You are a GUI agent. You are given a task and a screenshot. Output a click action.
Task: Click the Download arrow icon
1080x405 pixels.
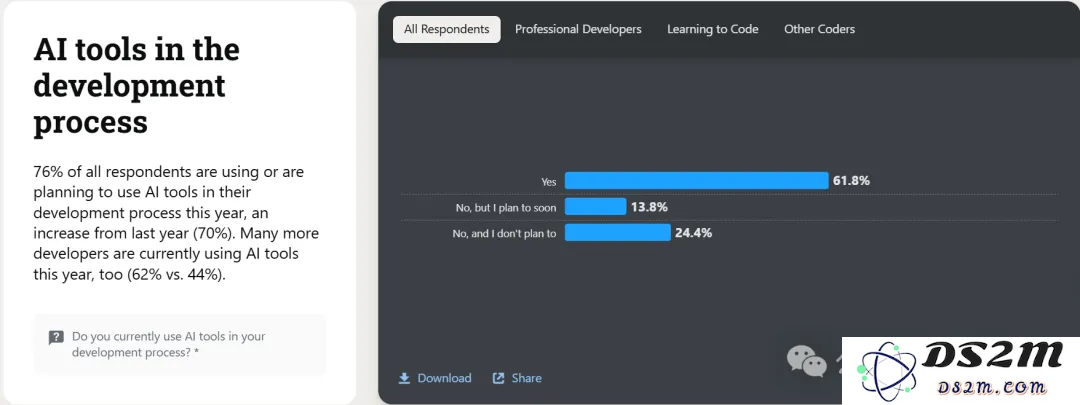click(404, 378)
